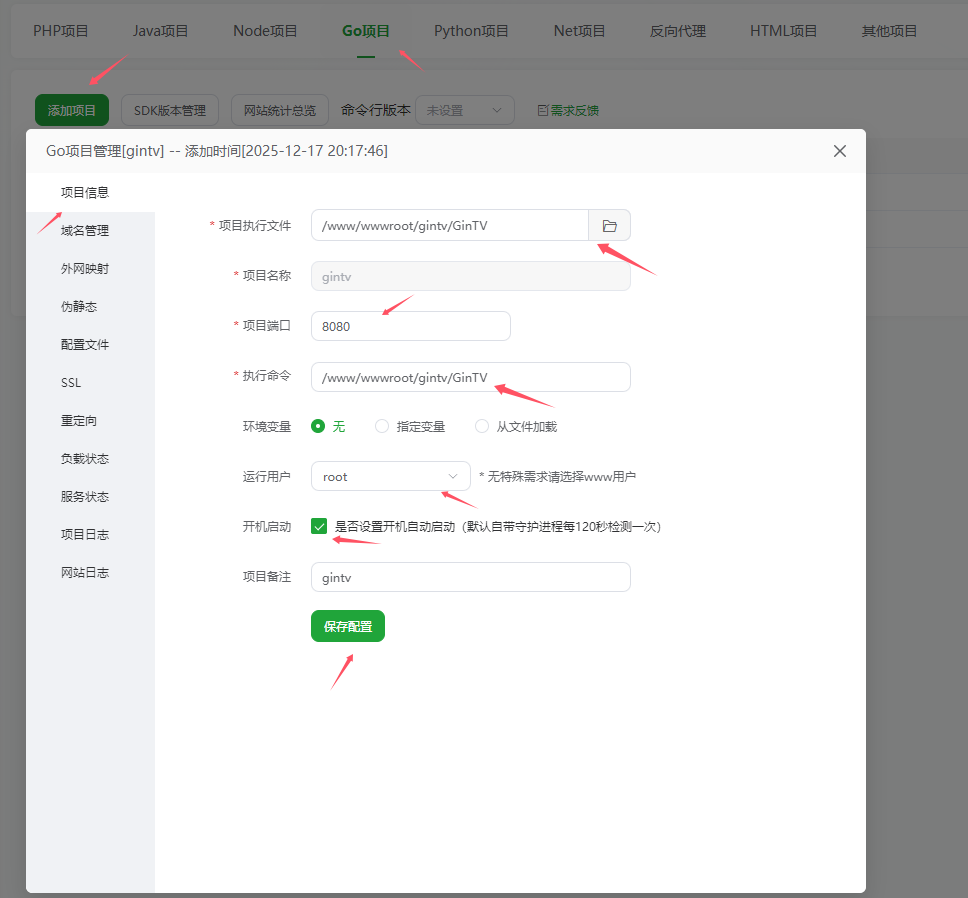Open 网站统计总览 button
This screenshot has width=968, height=898.
(x=280, y=111)
